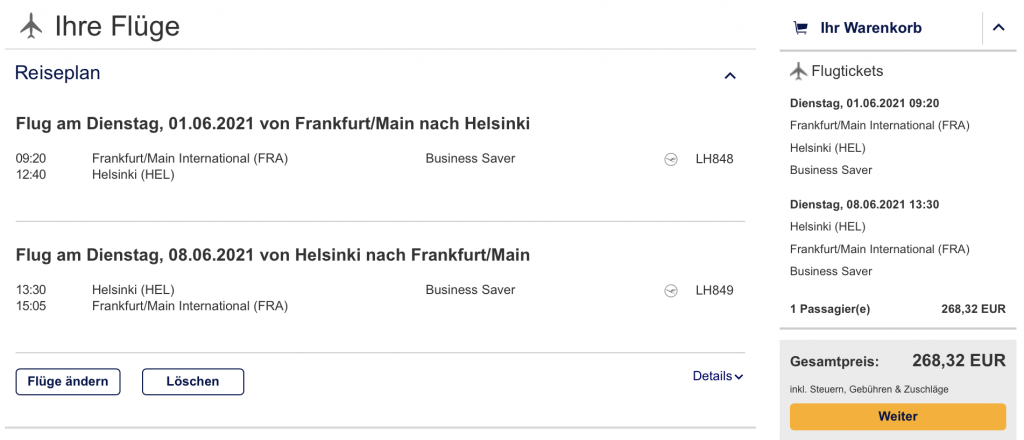
Task: Select flight number LH848
Action: [714, 158]
